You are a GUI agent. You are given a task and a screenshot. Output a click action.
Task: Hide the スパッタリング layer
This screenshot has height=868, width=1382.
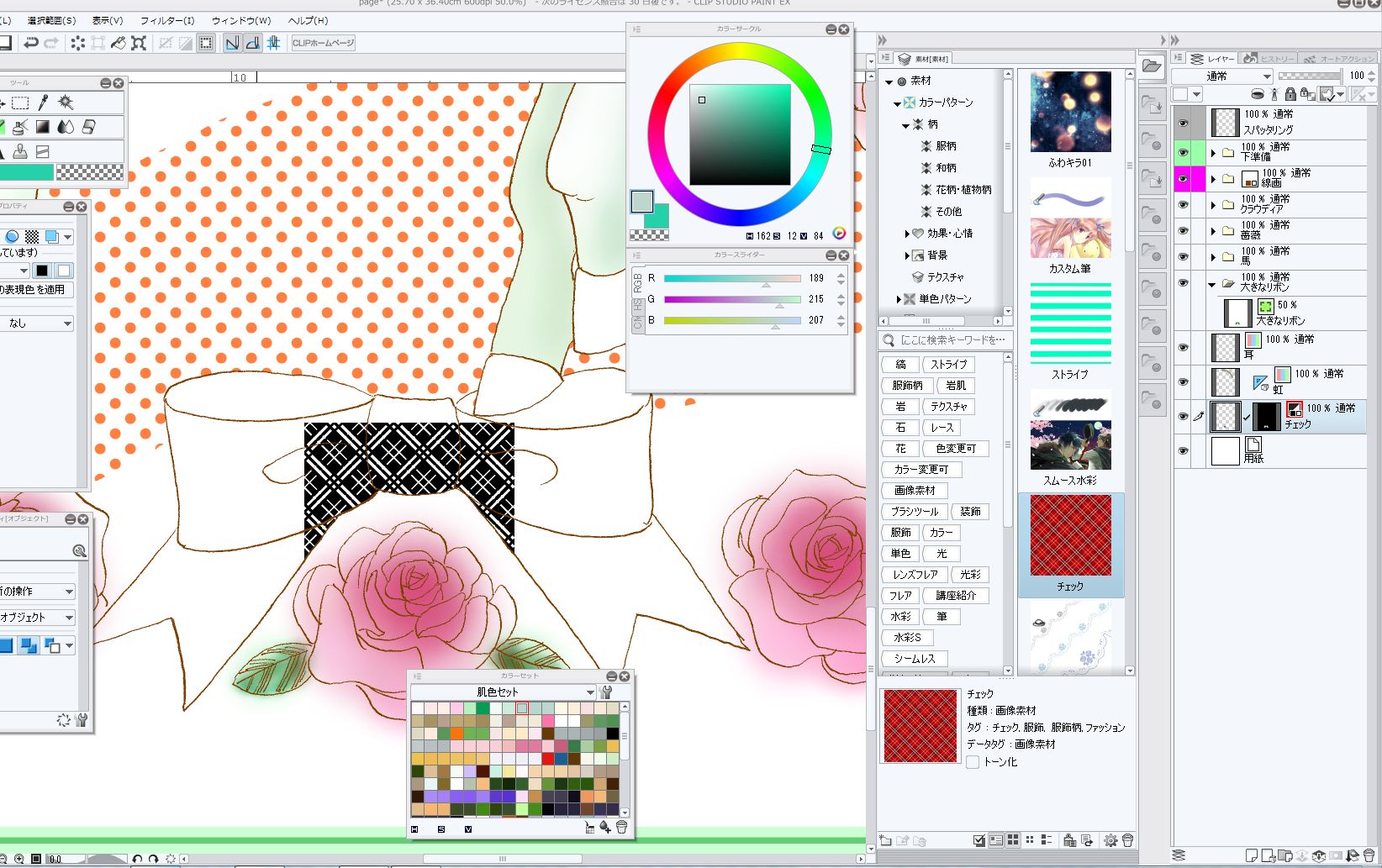(x=1184, y=123)
